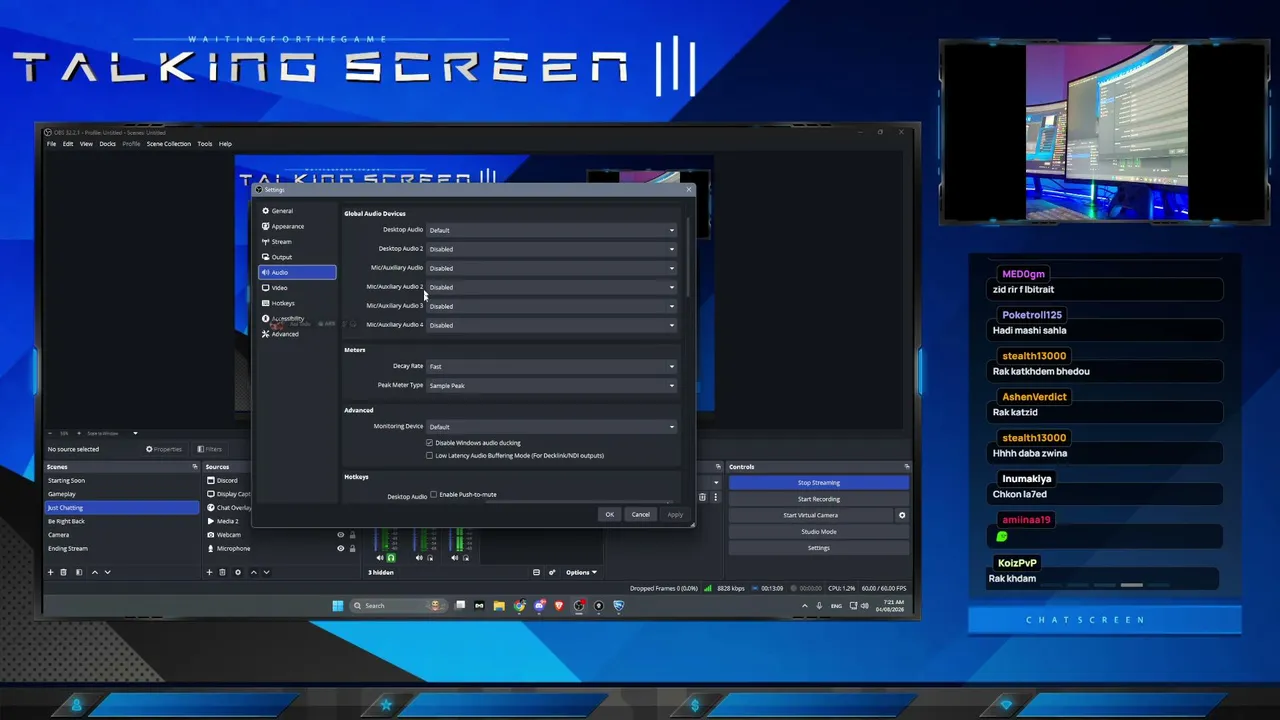Viewport: 1280px width, 720px height.
Task: Open the Stream settings category
Action: [297, 241]
